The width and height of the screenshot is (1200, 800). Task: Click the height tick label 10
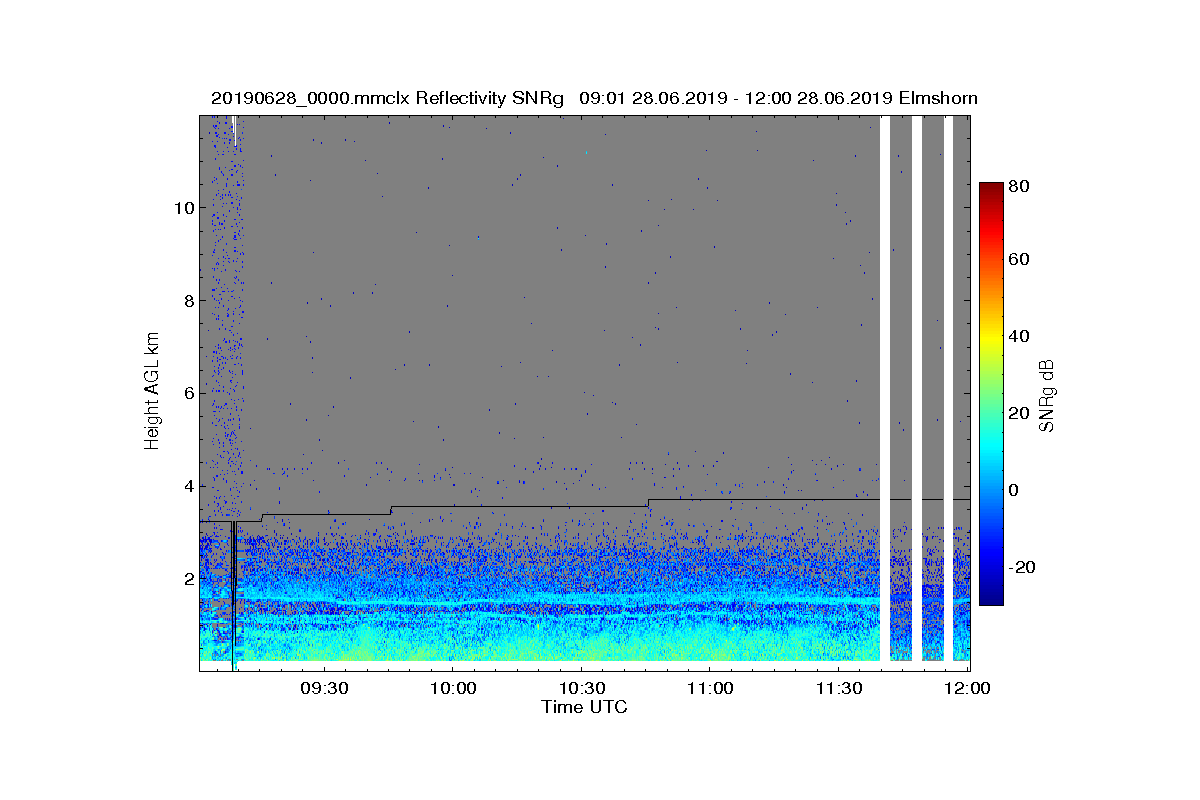pyautogui.click(x=183, y=208)
